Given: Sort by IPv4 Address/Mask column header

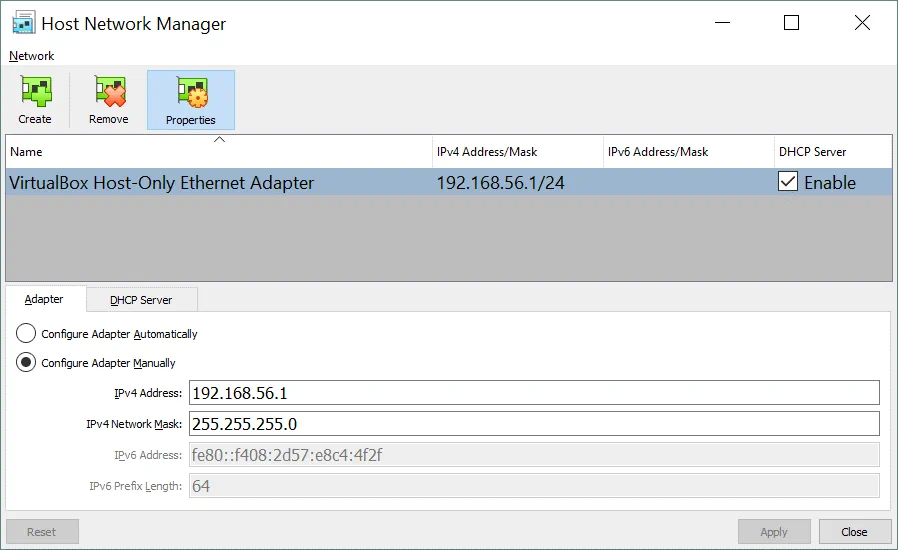Looking at the screenshot, I should coord(487,152).
